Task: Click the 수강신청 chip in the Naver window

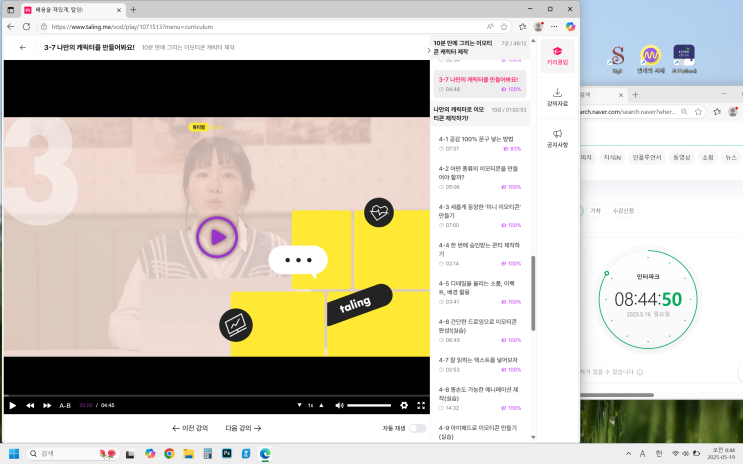Action: [x=623, y=211]
